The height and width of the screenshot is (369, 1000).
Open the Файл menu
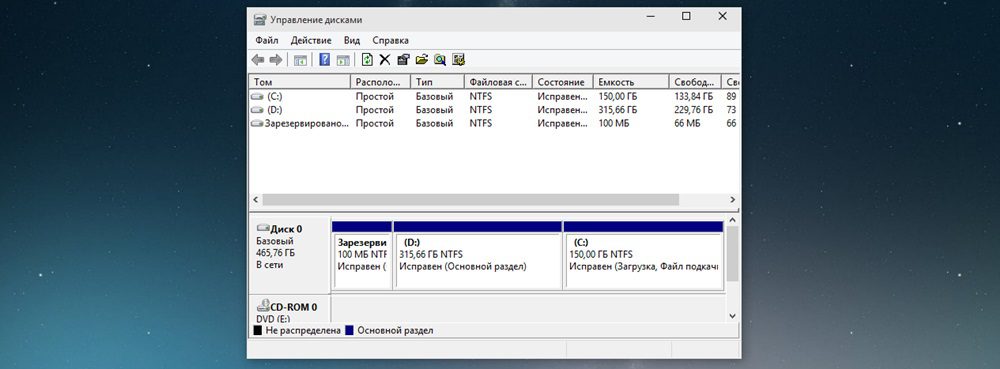pos(267,40)
